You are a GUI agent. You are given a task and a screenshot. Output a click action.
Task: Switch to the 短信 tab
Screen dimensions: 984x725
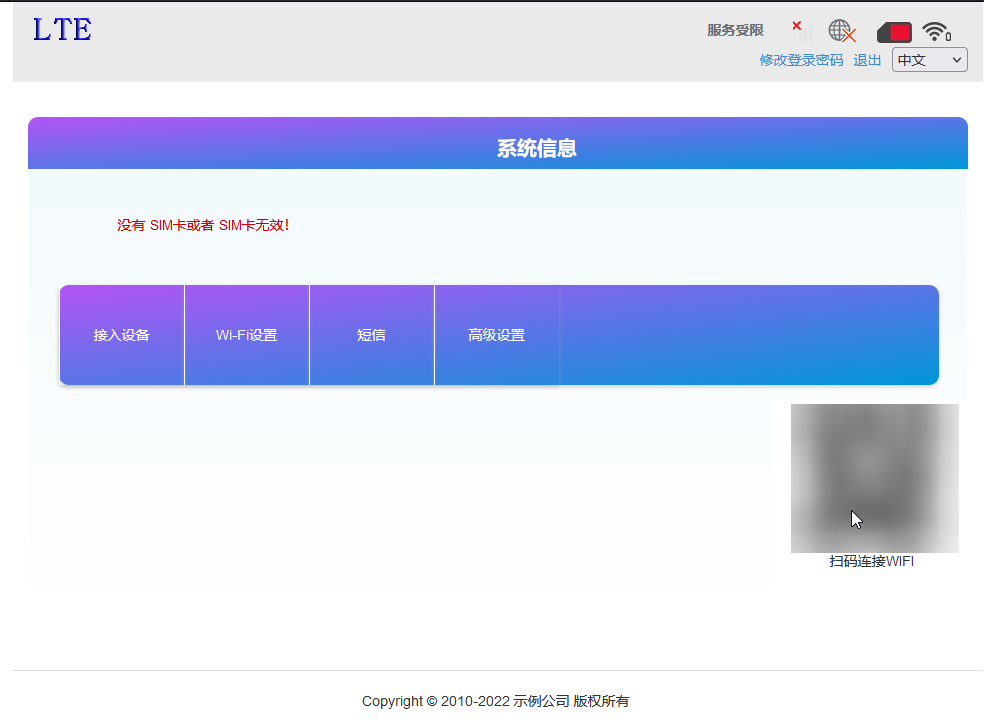coord(371,335)
